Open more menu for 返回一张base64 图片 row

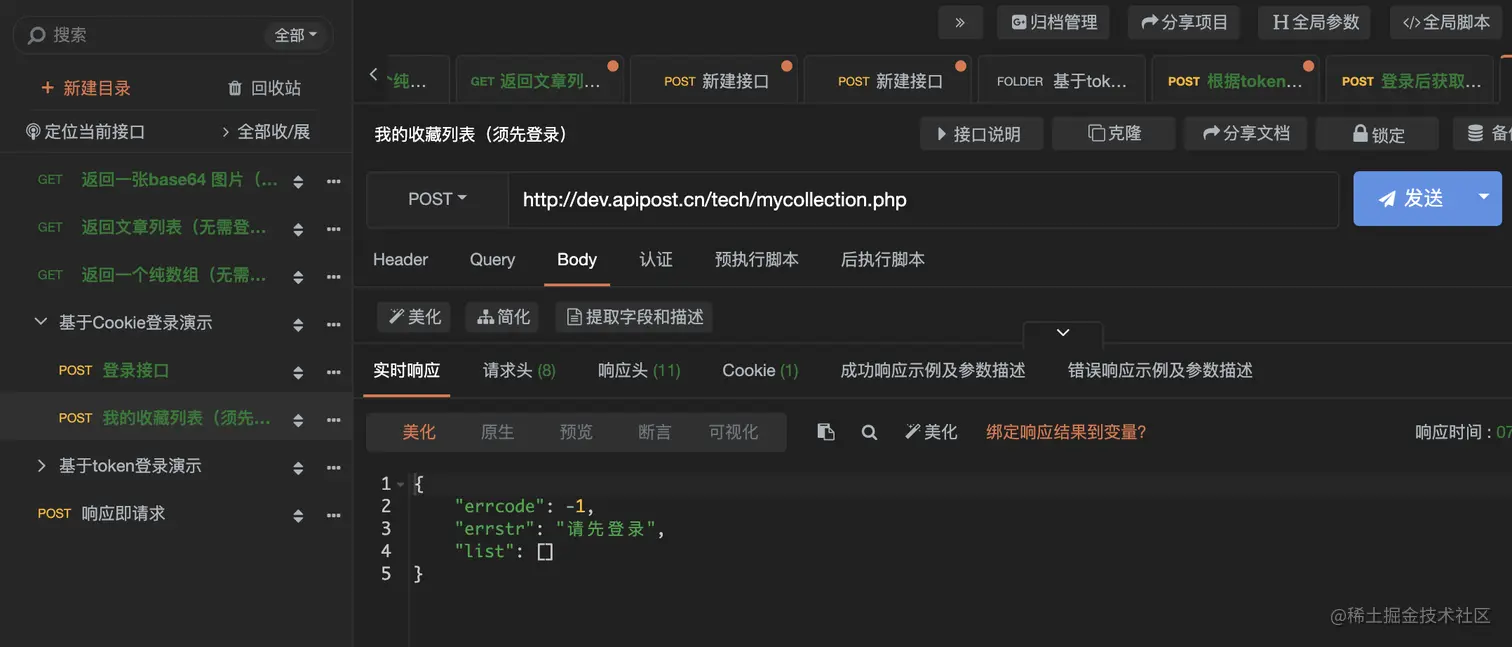coord(334,181)
